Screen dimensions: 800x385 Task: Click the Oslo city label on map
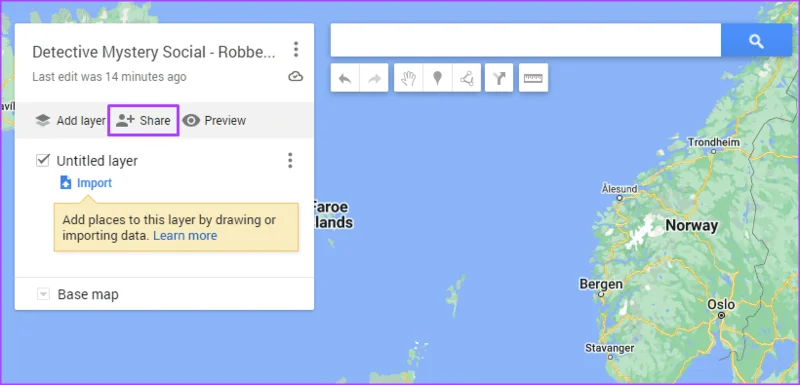point(721,305)
